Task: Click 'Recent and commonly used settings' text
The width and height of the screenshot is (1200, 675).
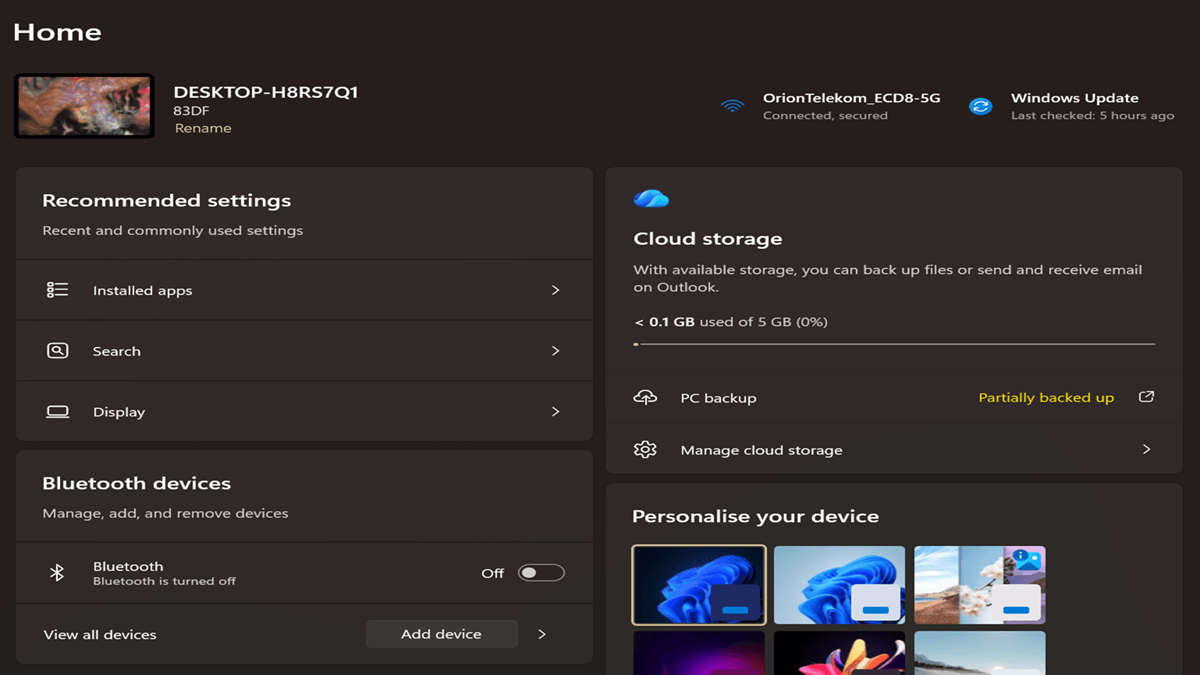Action: click(173, 230)
